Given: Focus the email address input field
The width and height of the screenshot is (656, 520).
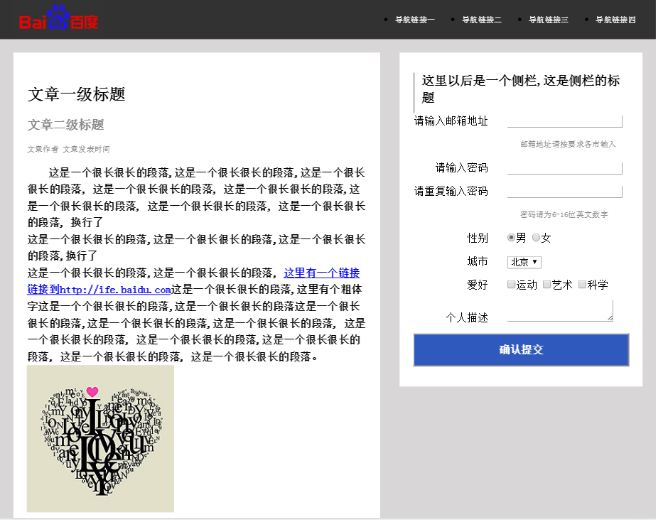Looking at the screenshot, I should pyautogui.click(x=565, y=121).
